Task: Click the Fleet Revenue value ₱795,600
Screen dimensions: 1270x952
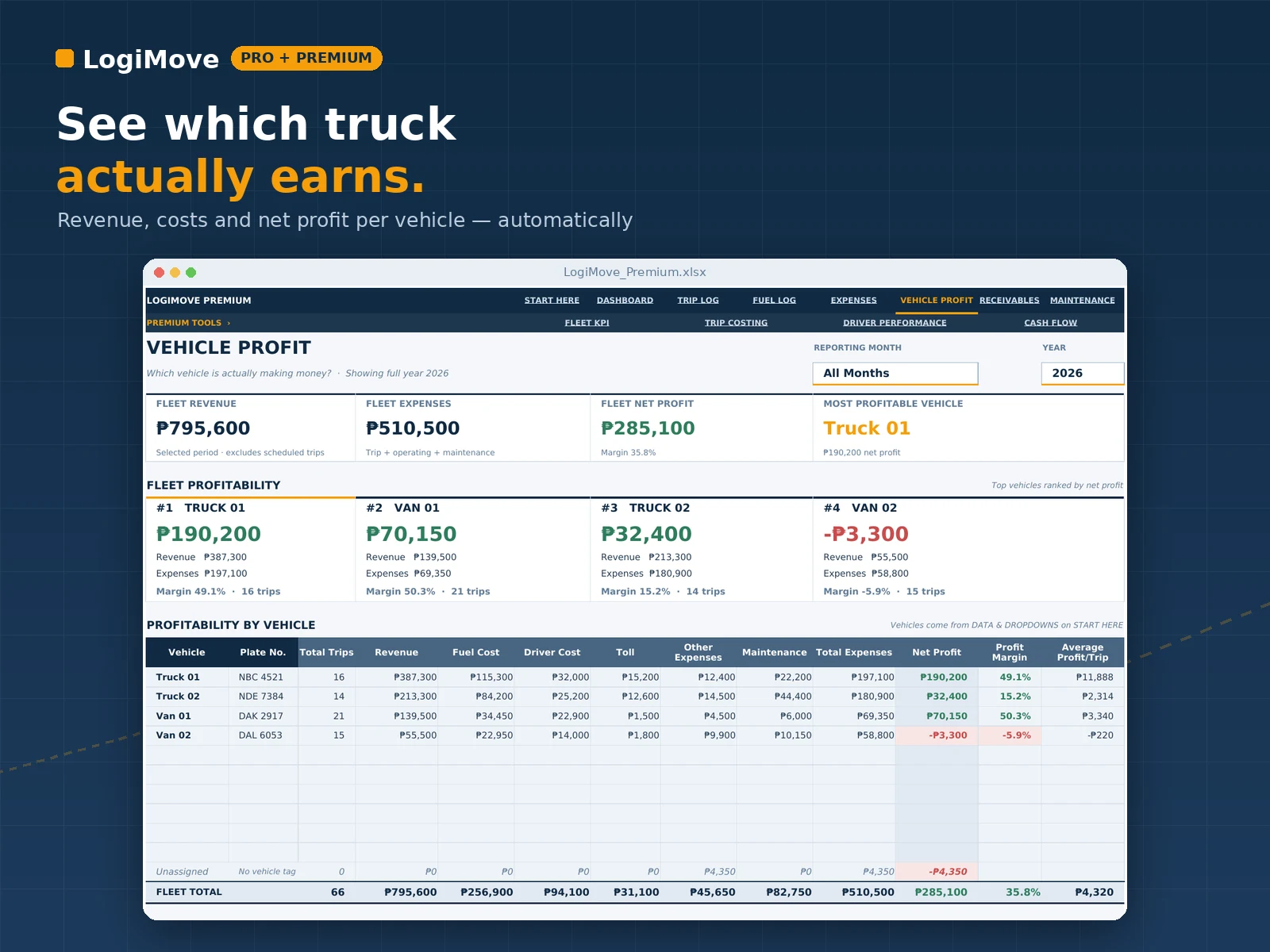Action: coord(203,428)
